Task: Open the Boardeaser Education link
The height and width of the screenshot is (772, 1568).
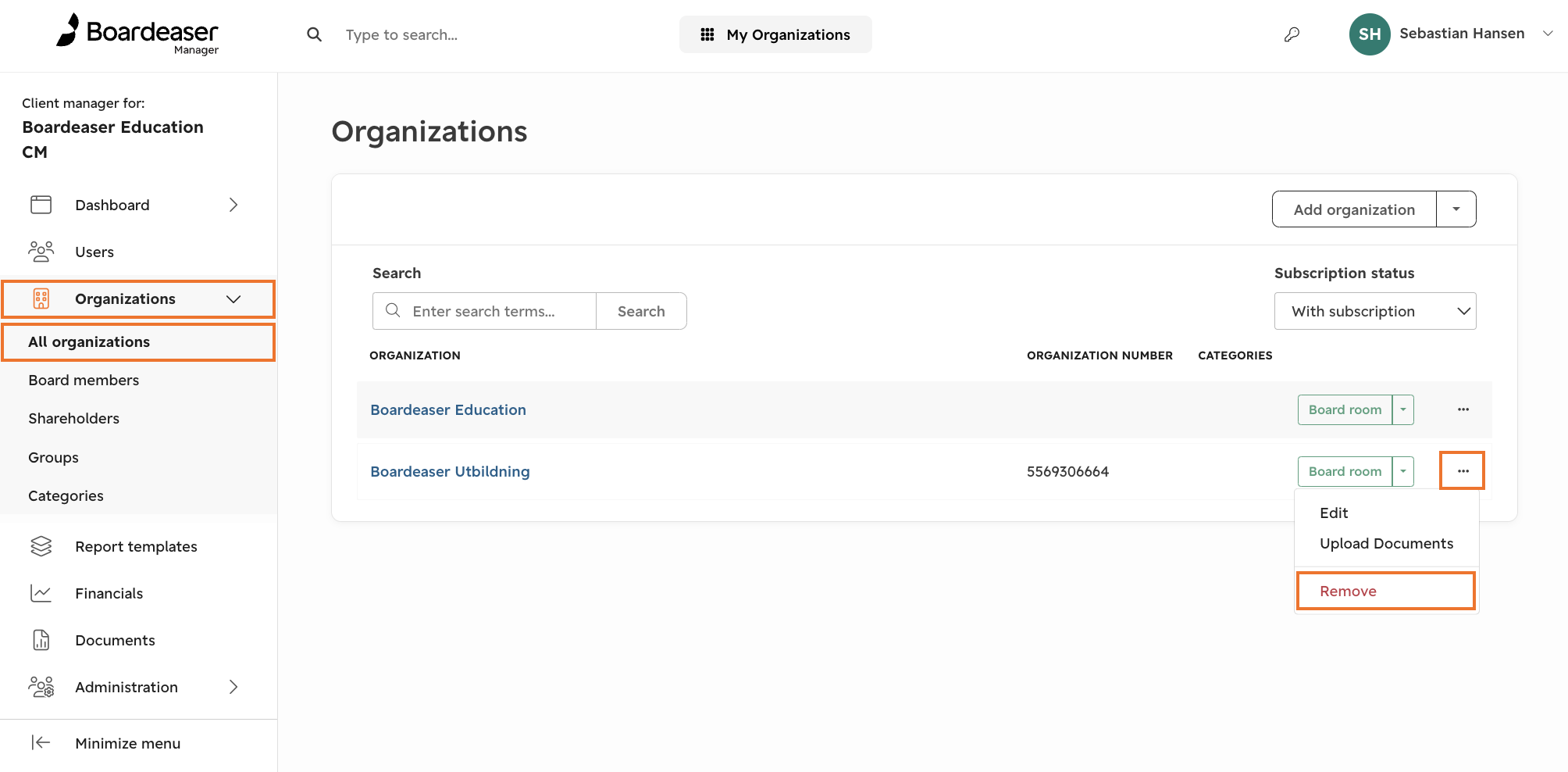Action: [448, 409]
